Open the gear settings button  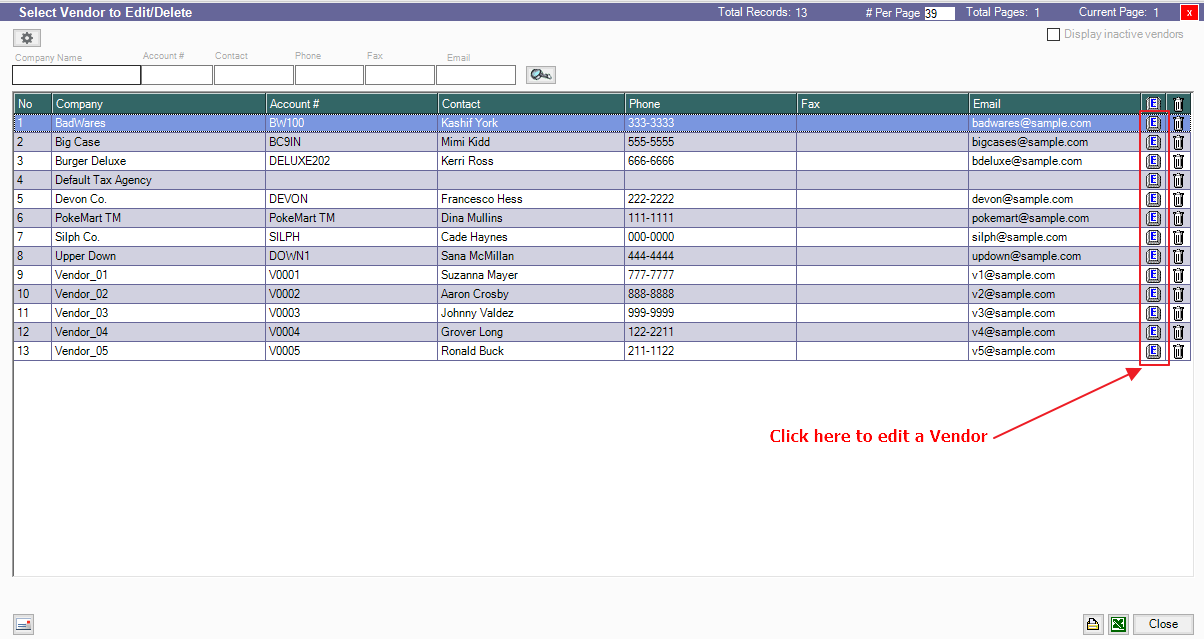27,37
